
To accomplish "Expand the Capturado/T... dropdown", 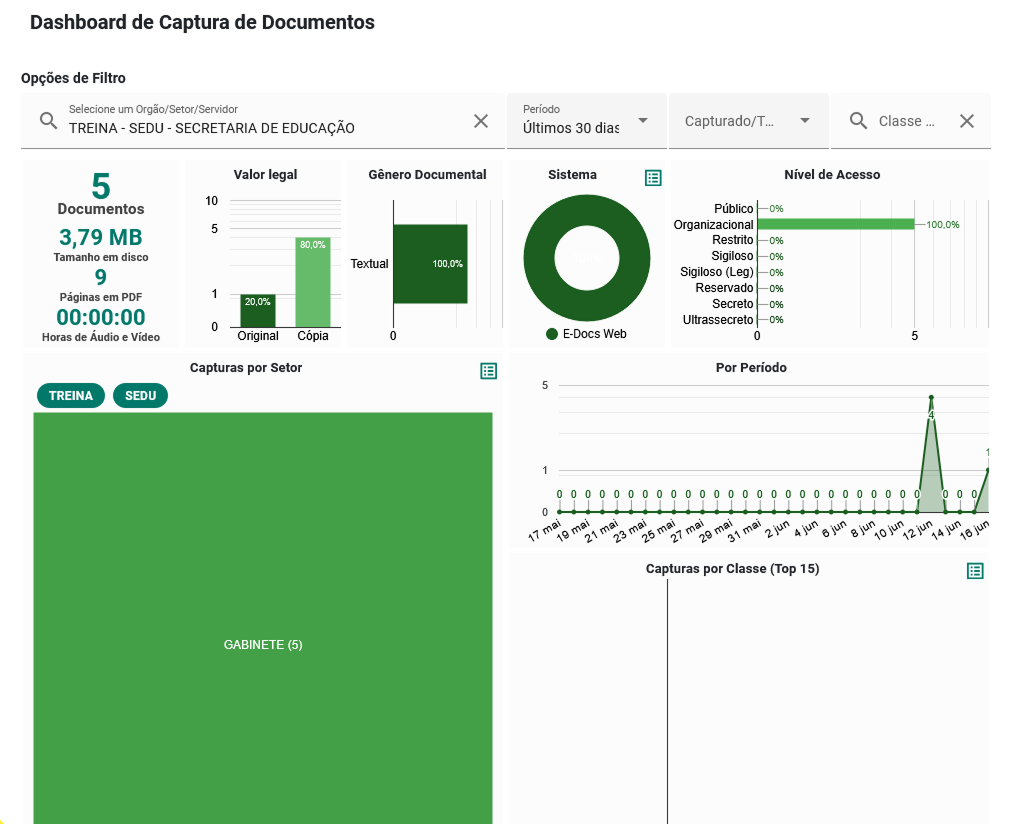I will [748, 121].
